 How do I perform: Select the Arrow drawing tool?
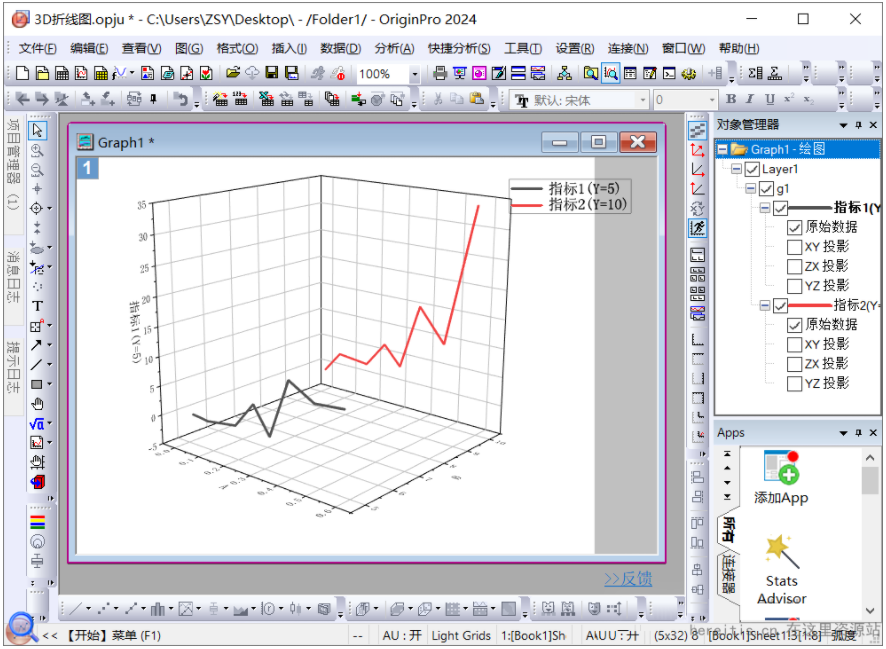point(37,345)
